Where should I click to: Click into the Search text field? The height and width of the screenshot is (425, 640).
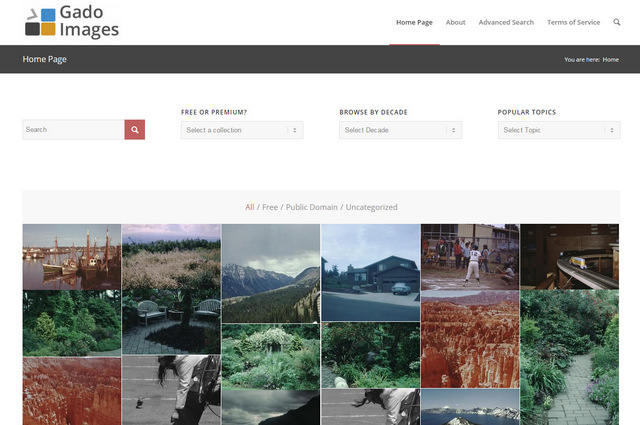73,130
